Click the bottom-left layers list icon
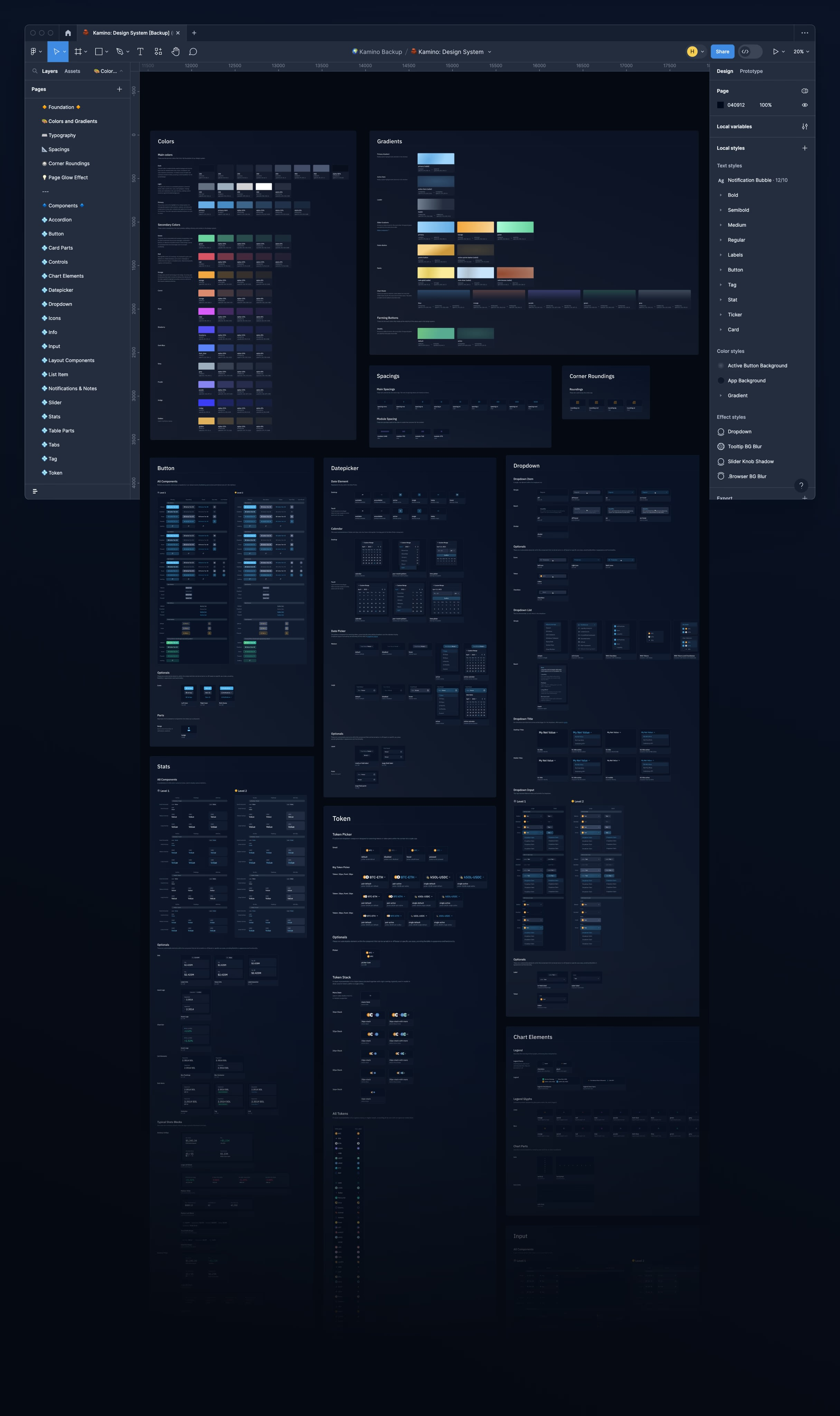 (x=35, y=492)
